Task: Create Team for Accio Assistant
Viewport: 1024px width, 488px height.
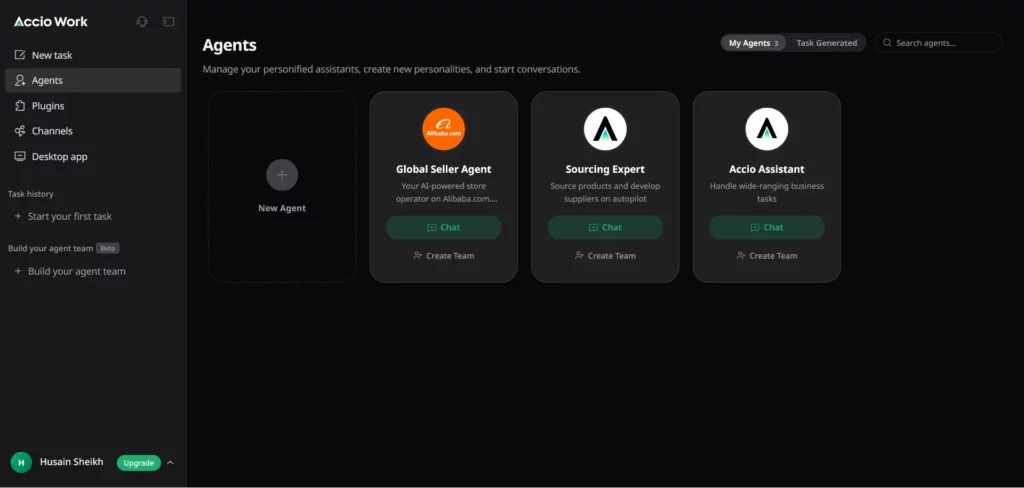Action: point(767,255)
